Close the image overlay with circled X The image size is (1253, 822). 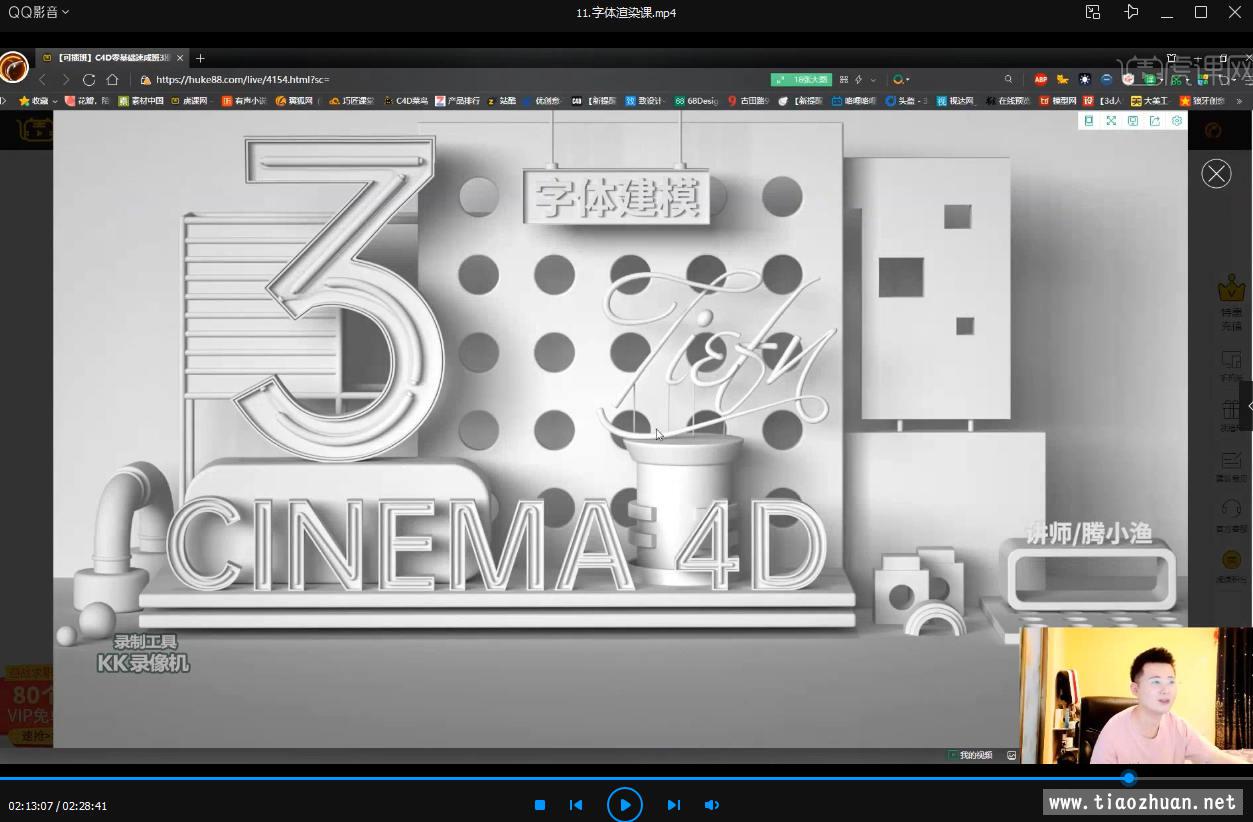(1216, 174)
